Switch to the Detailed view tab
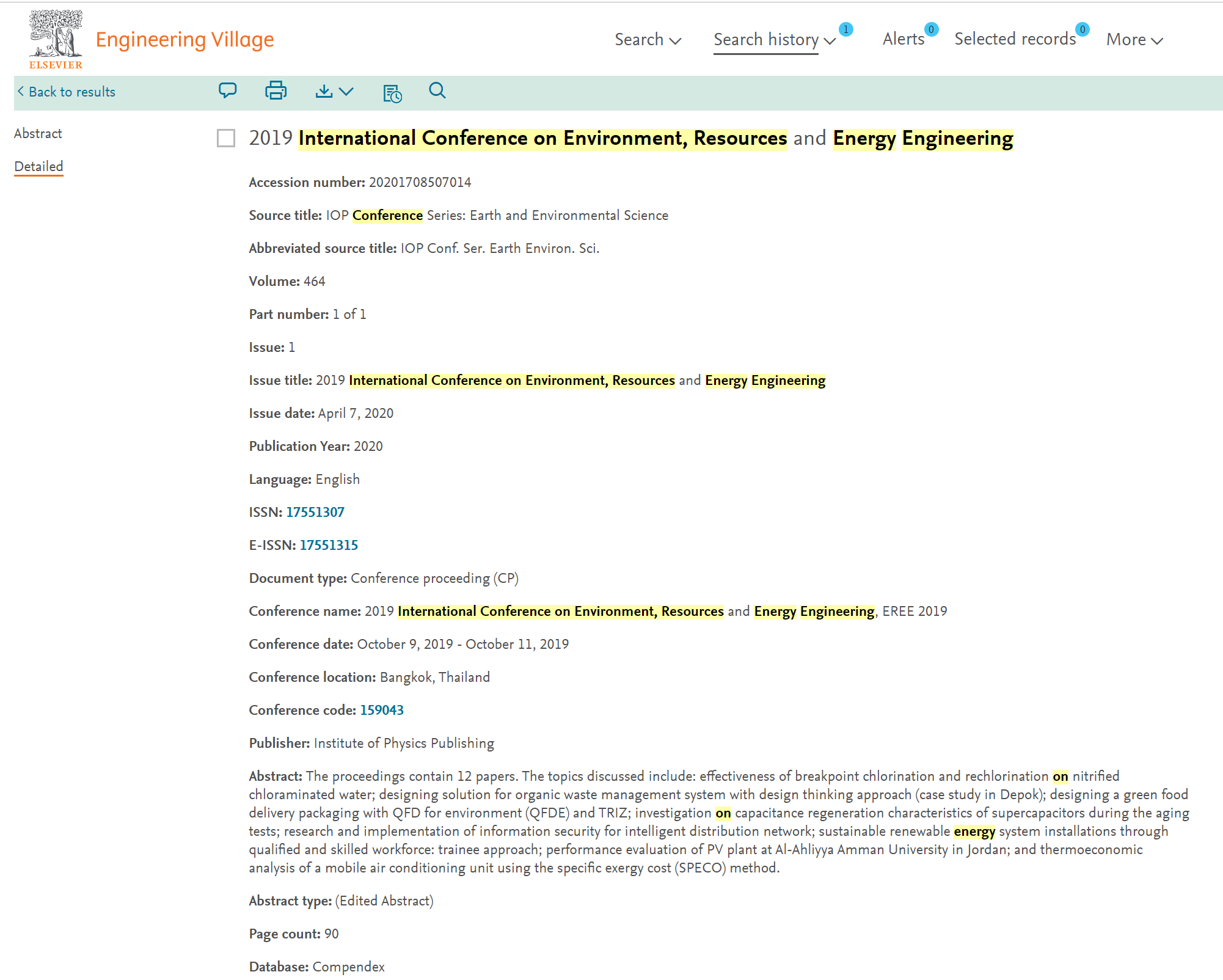 38,166
